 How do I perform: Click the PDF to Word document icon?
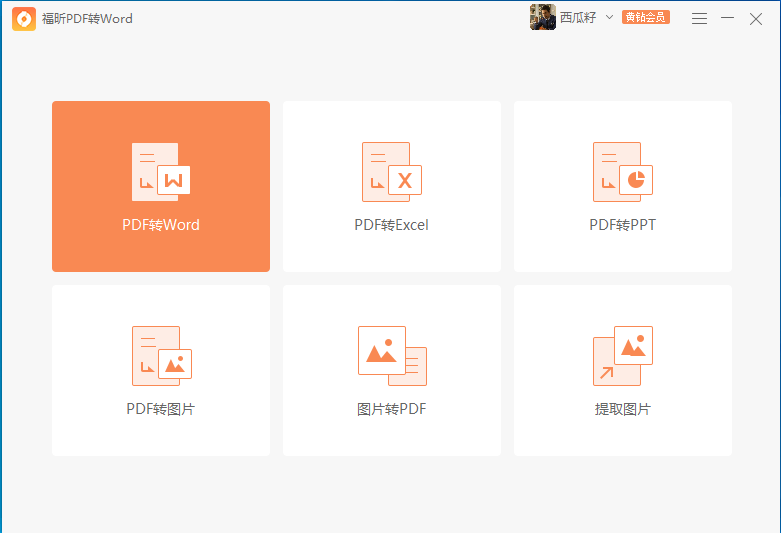tap(160, 172)
